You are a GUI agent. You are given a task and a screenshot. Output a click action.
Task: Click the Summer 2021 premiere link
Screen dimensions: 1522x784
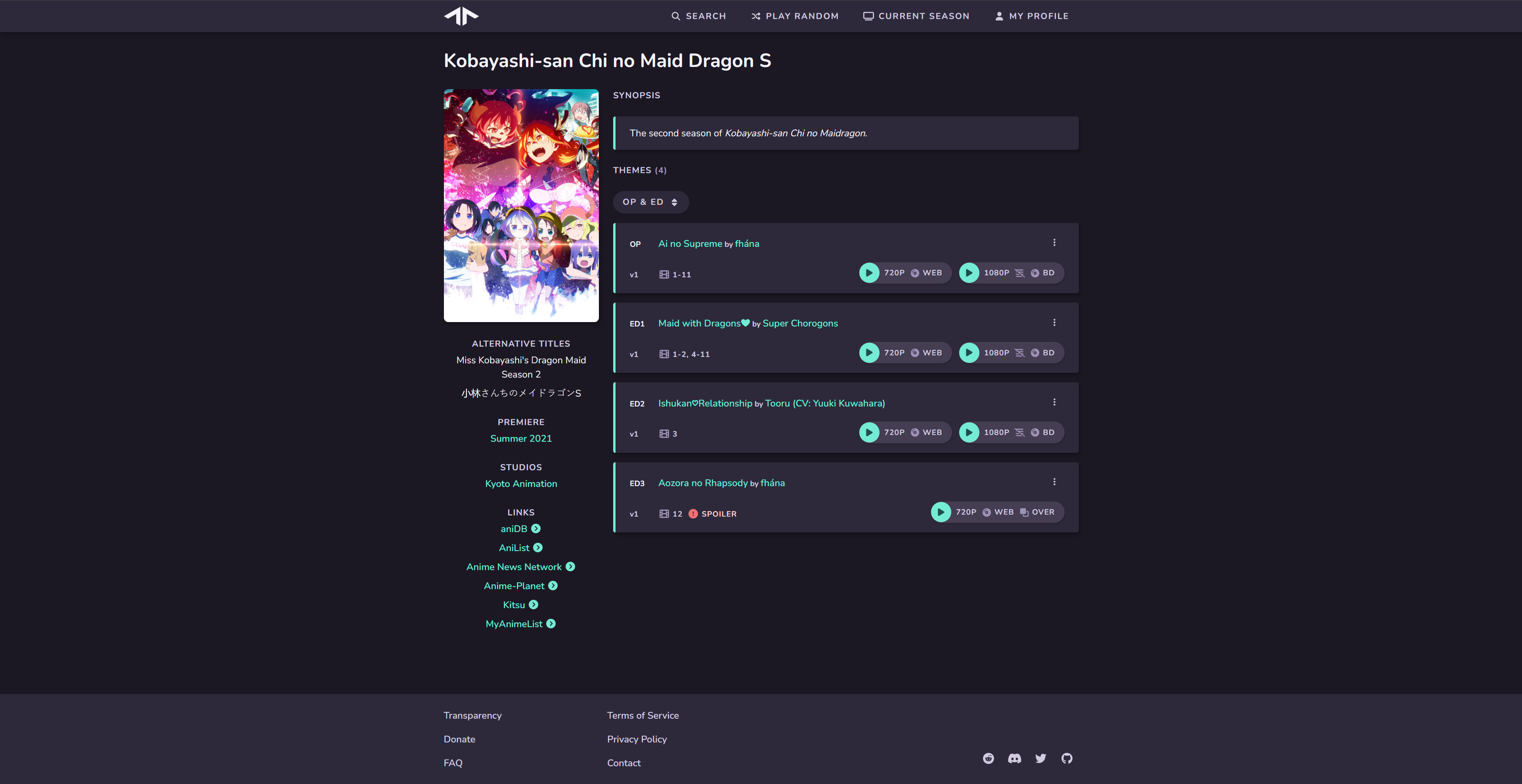pos(520,439)
